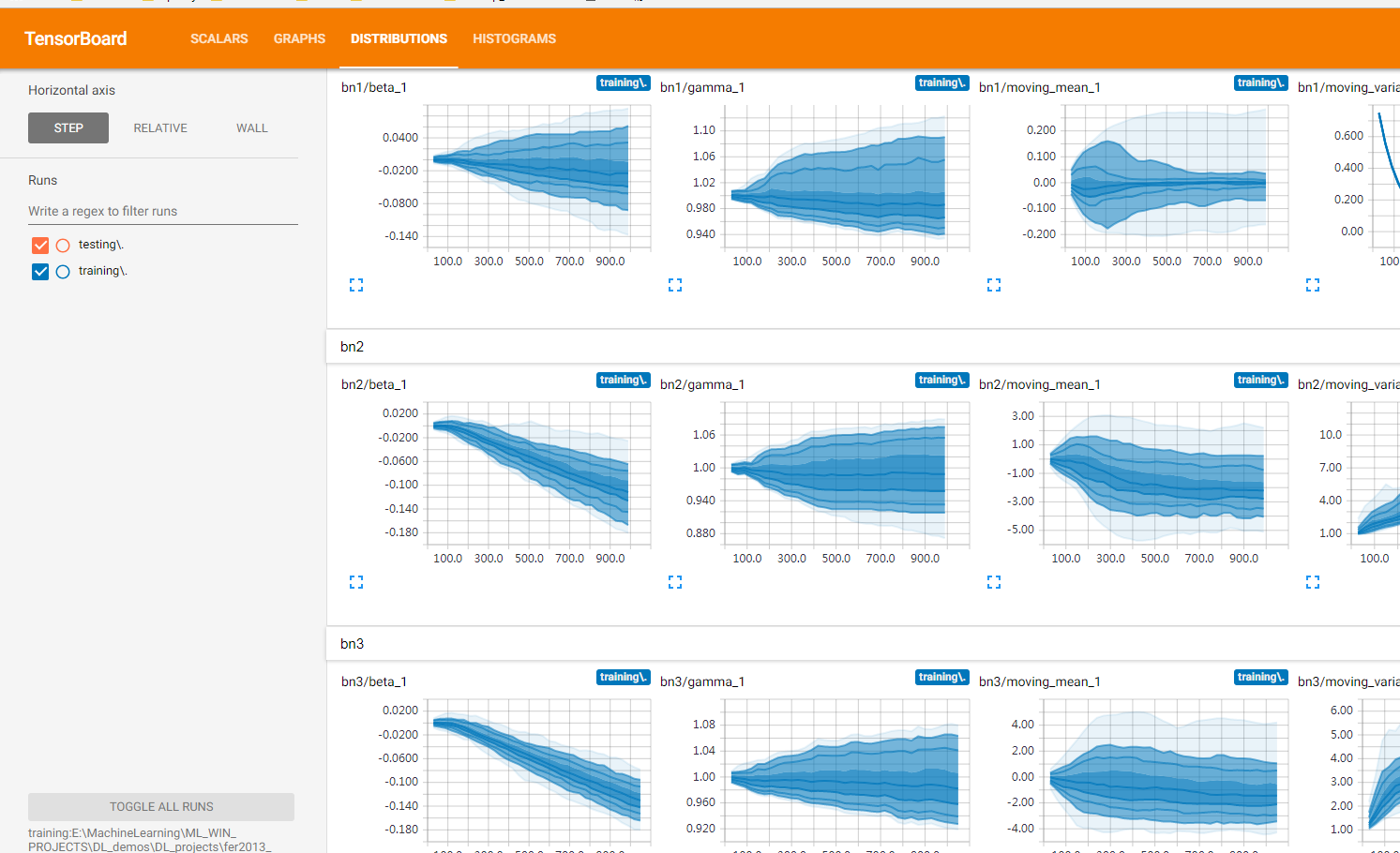This screenshot has width=1400, height=853.
Task: Expand the bn1/moving_variance chart
Action: click(x=1312, y=284)
